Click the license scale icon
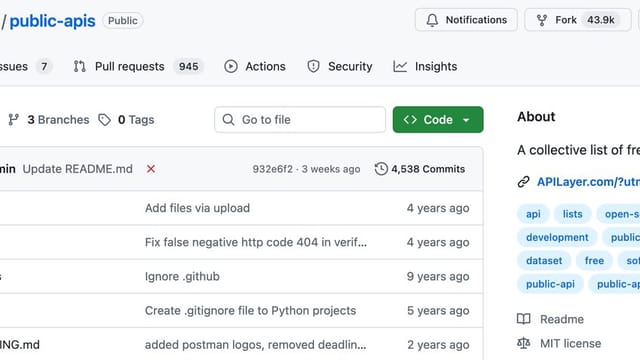640x360 pixels. tap(524, 343)
